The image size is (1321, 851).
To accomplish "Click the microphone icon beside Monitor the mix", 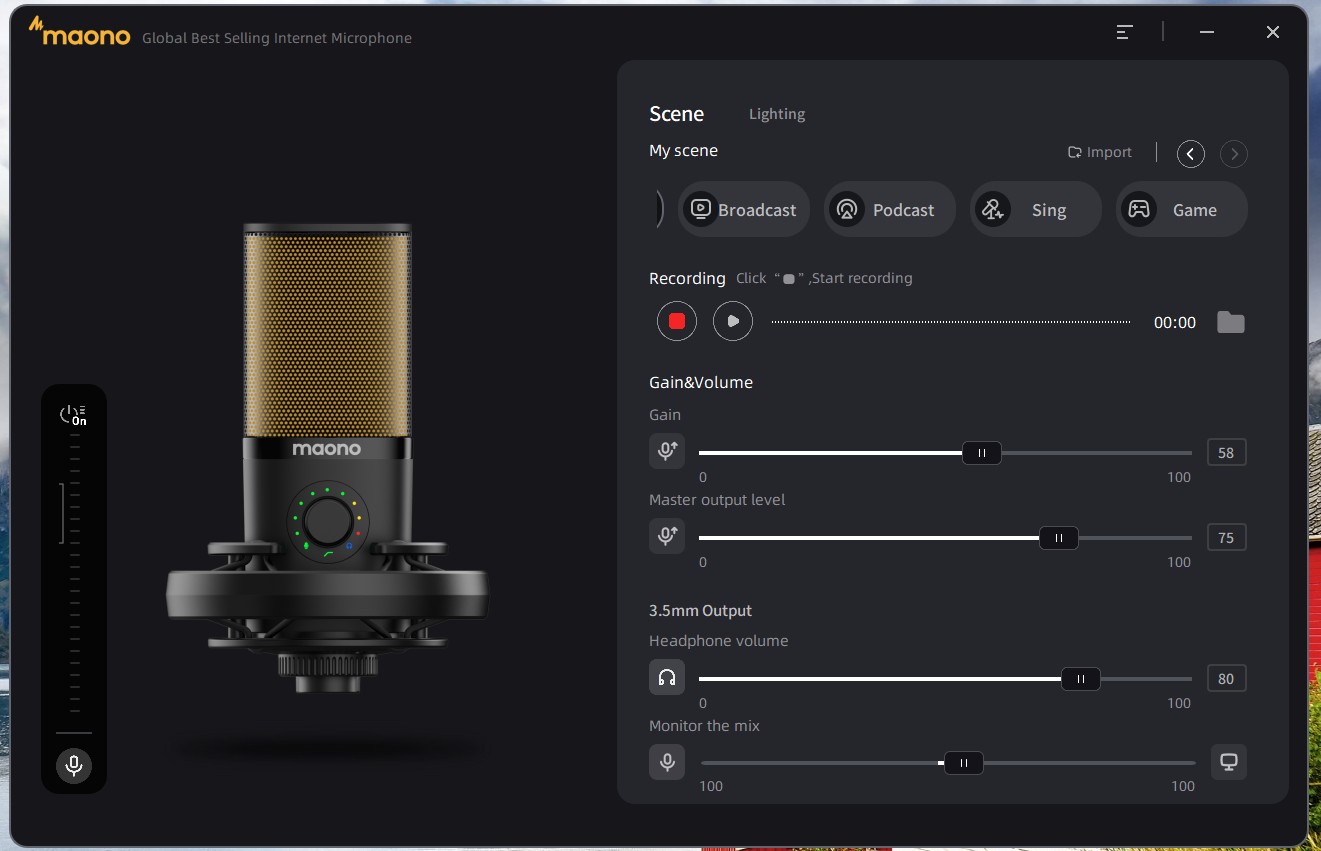I will tap(667, 762).
